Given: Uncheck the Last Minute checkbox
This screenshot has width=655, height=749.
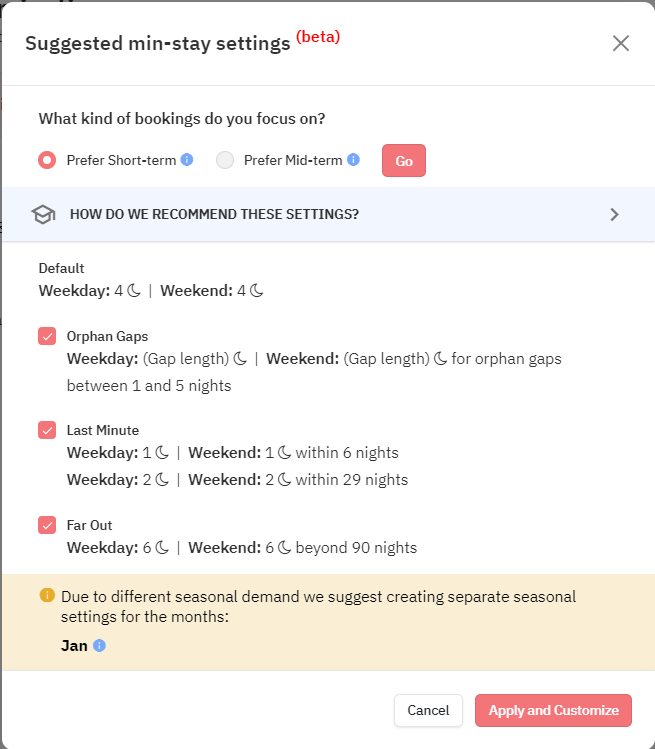Looking at the screenshot, I should click(47, 430).
